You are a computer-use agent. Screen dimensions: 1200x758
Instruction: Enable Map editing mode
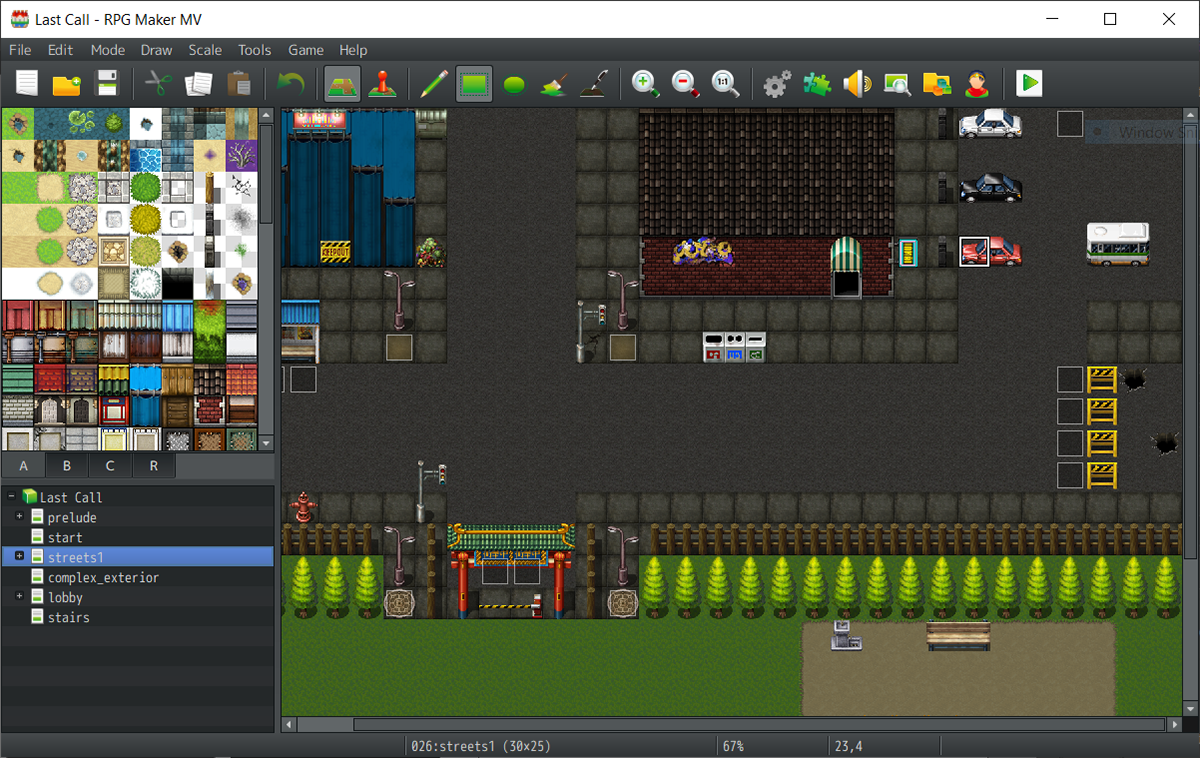343,84
